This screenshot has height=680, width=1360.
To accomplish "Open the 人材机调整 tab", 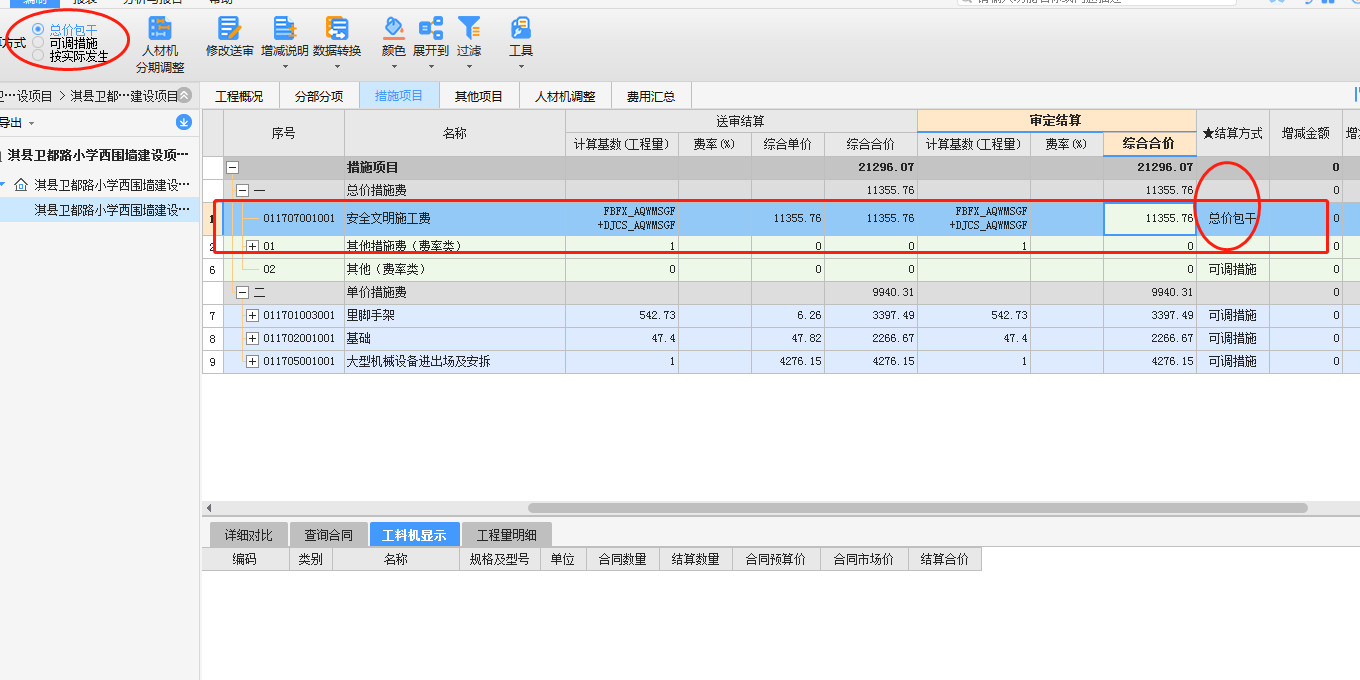I will pyautogui.click(x=565, y=96).
